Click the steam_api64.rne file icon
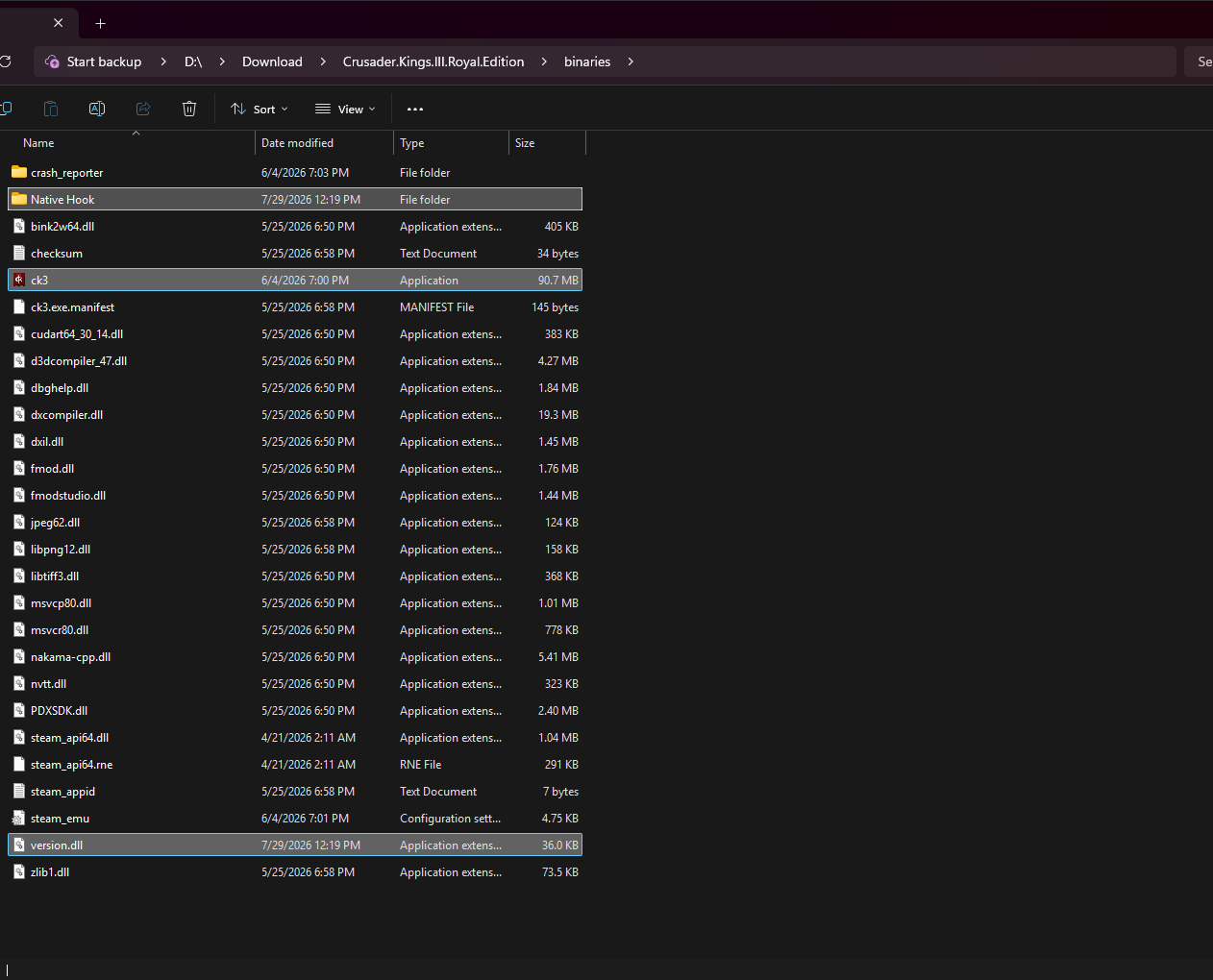 pos(19,765)
